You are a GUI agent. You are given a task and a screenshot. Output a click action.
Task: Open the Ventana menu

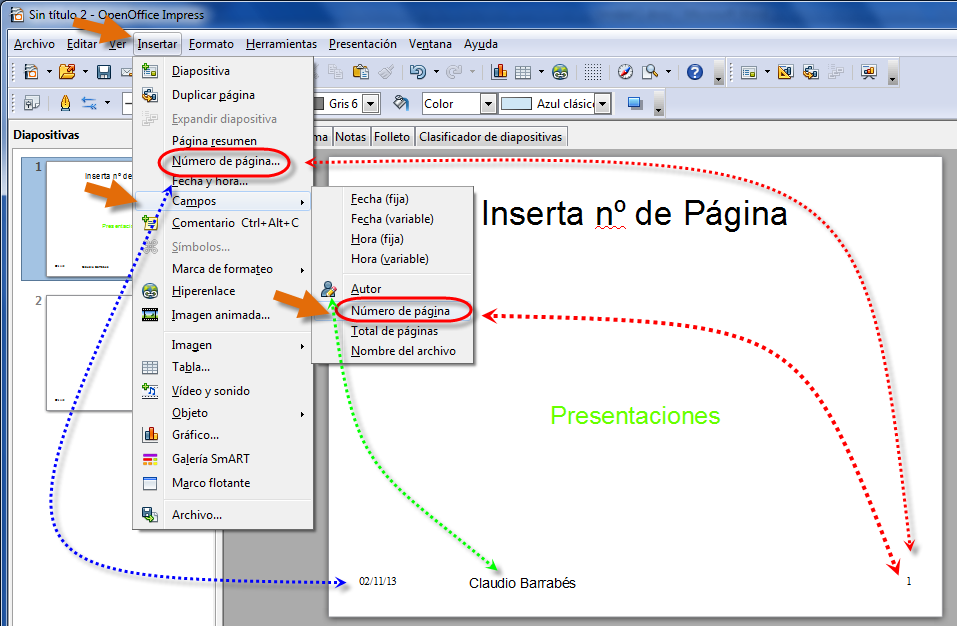[430, 44]
